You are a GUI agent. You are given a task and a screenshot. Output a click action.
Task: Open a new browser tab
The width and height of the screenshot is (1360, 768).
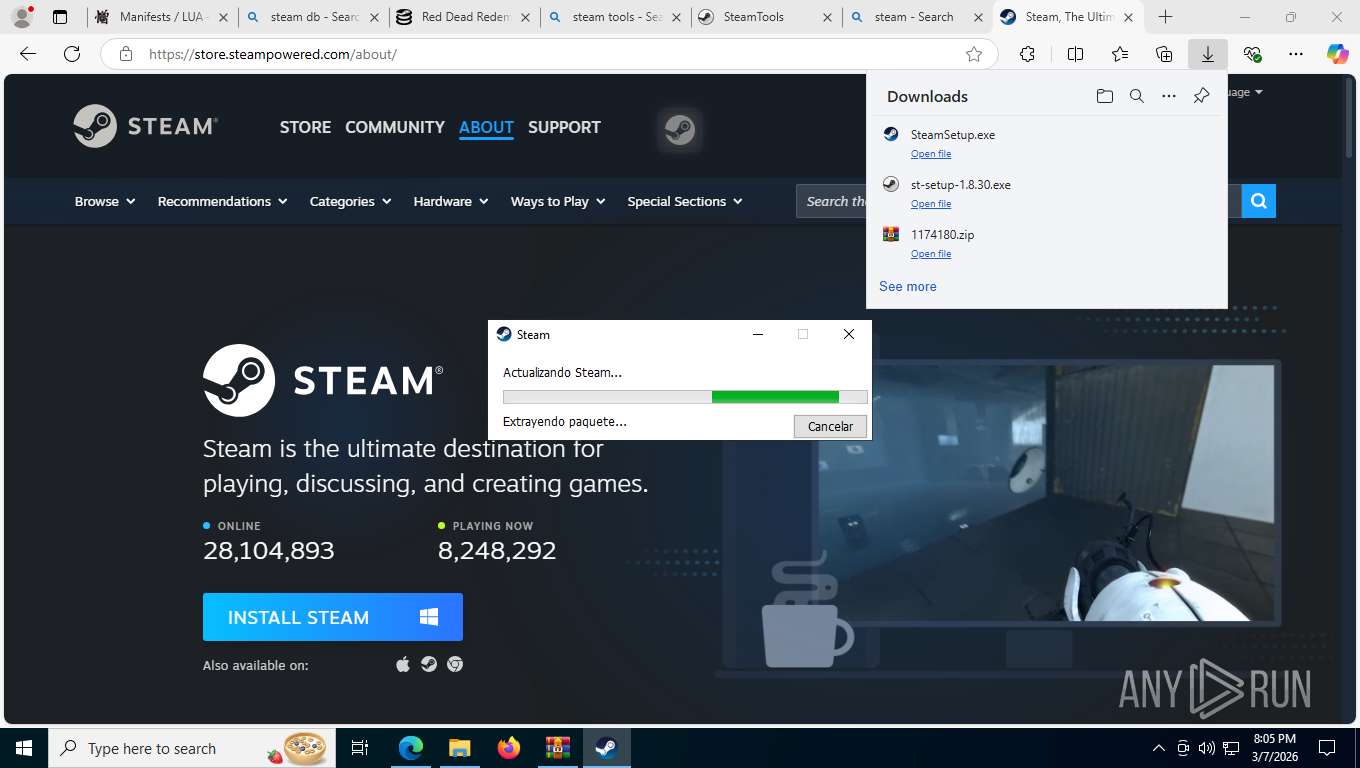1166,17
